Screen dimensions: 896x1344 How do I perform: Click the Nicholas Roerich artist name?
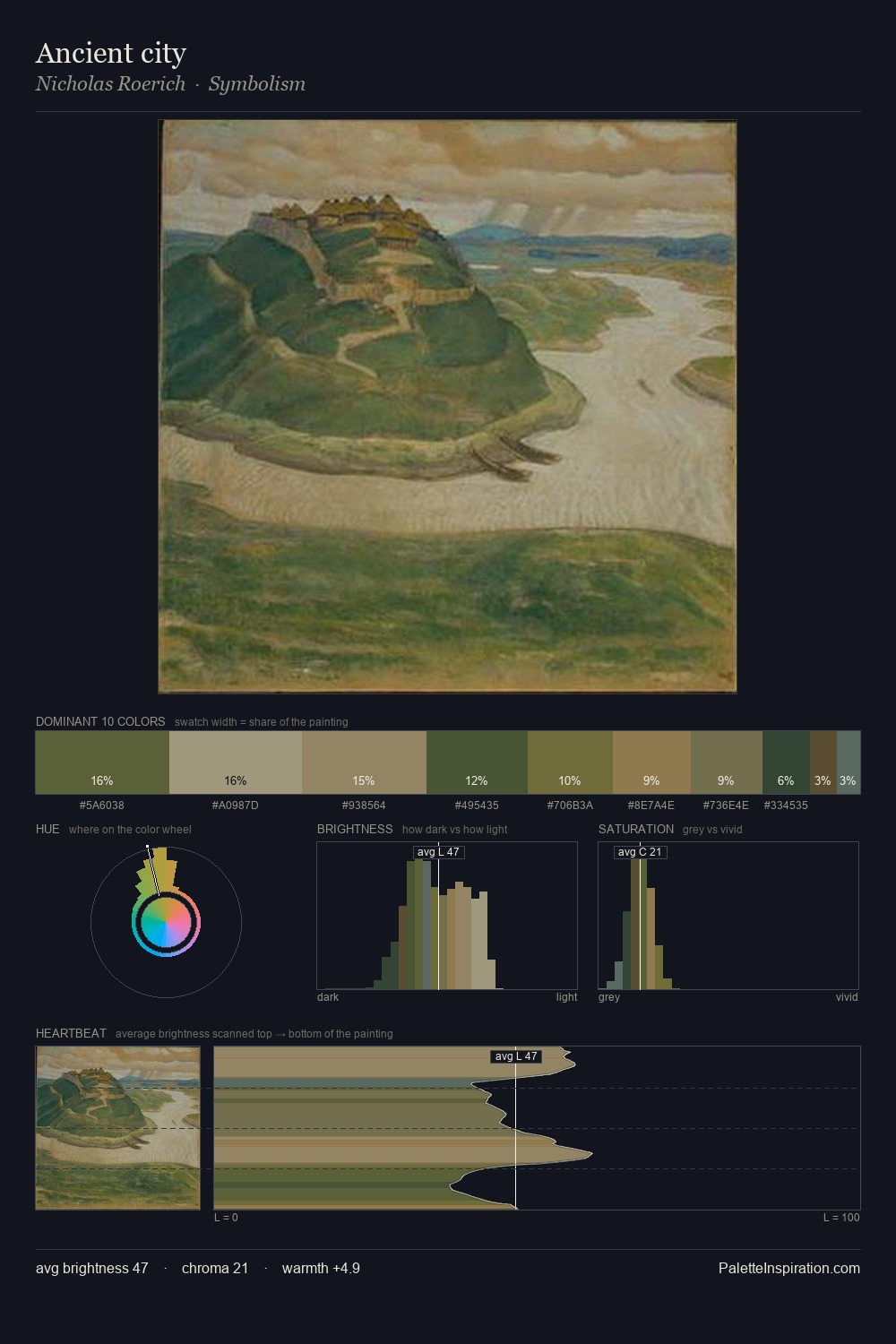(x=110, y=84)
